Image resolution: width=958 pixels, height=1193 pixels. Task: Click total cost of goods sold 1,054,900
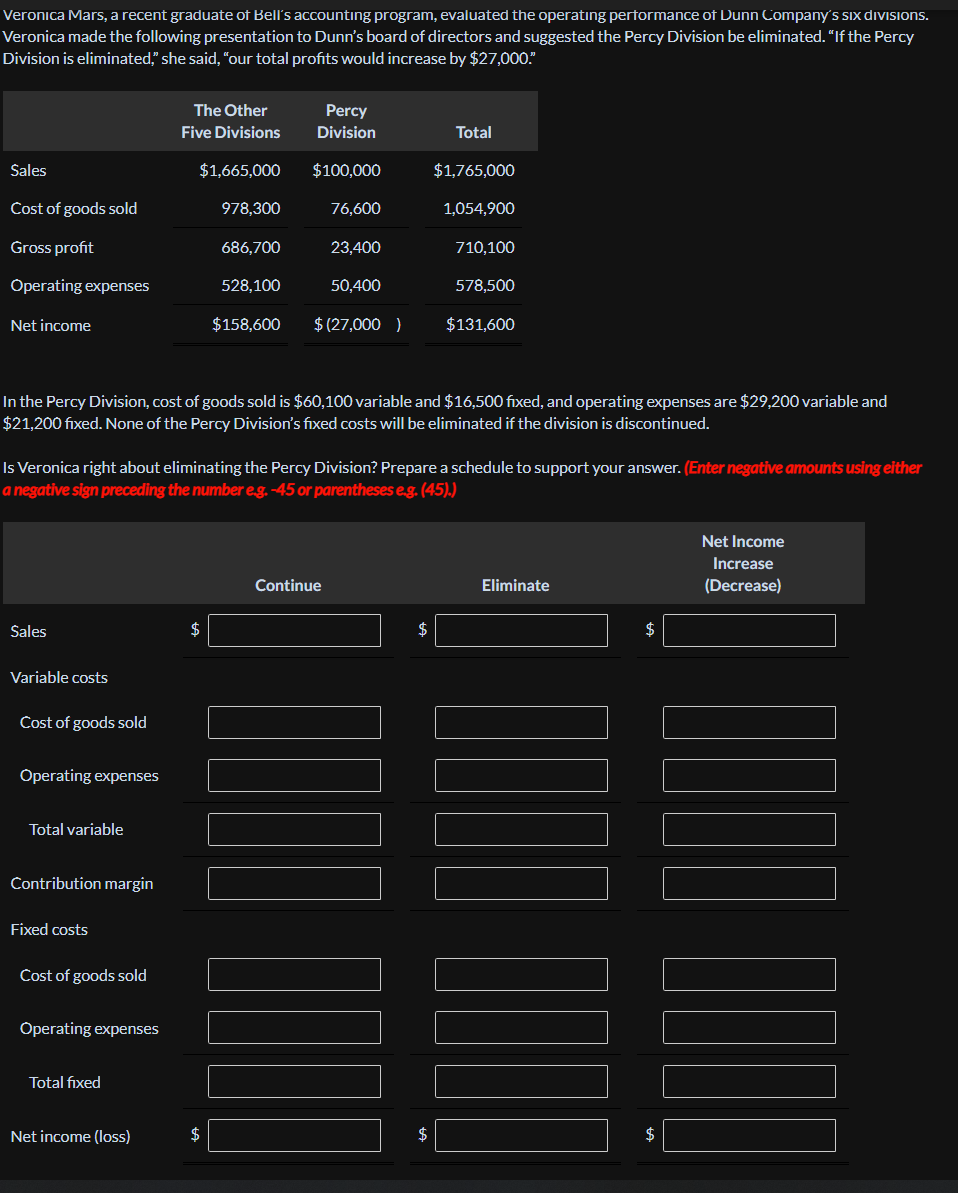pos(479,208)
